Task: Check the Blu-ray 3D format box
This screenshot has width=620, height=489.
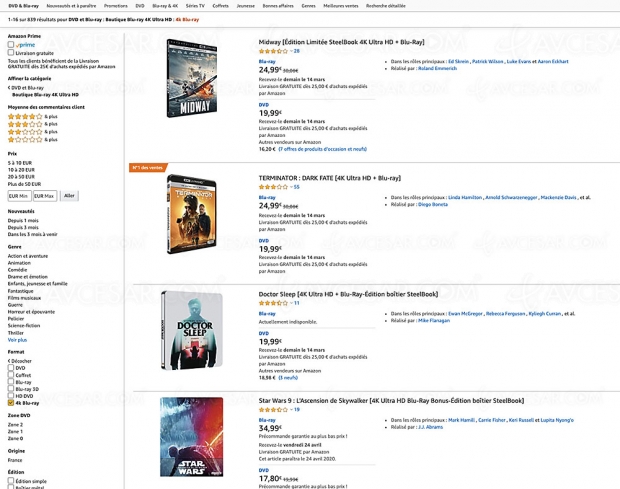Action: point(11,389)
